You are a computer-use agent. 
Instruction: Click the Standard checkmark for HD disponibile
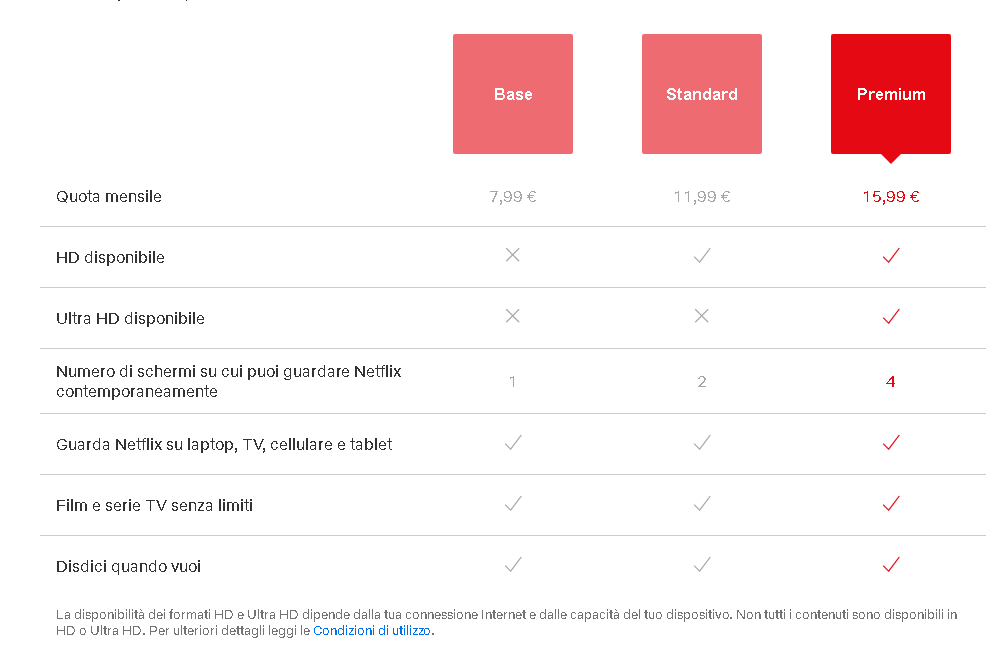[x=702, y=255]
